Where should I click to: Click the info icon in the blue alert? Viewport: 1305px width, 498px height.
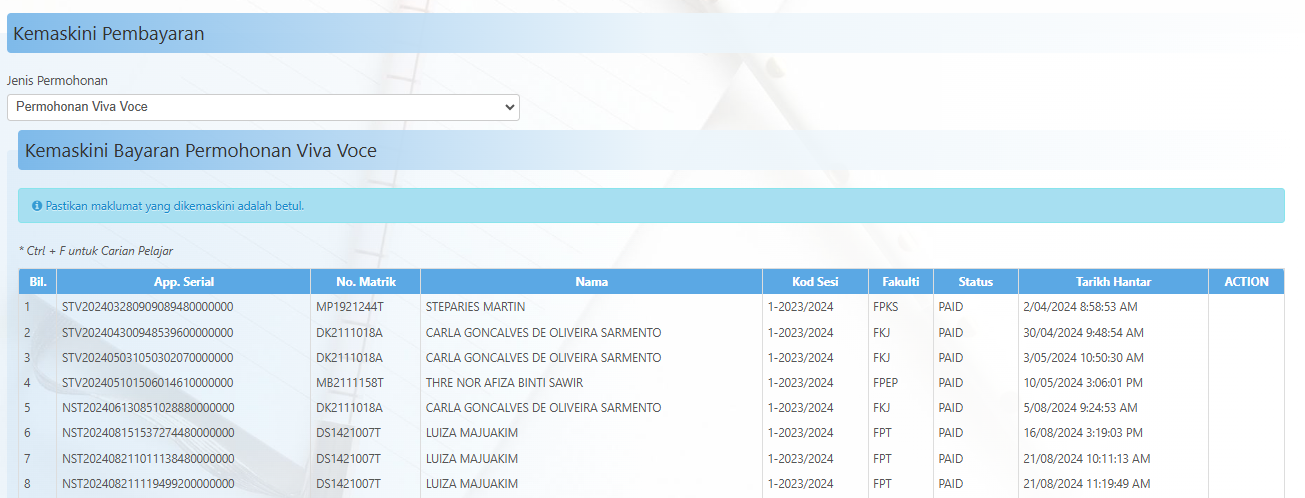(x=37, y=206)
